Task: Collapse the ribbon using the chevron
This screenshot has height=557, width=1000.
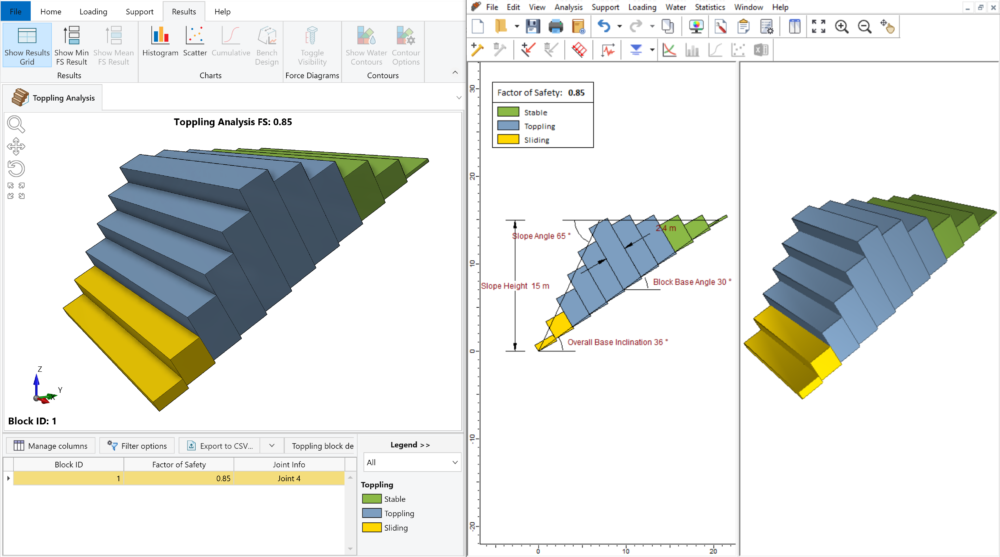Action: 458,97
